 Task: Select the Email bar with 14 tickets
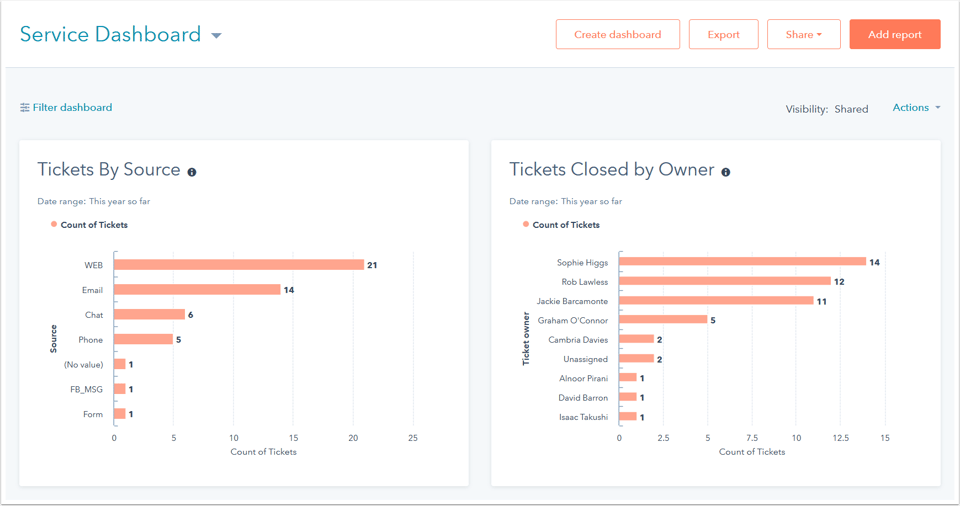196,290
